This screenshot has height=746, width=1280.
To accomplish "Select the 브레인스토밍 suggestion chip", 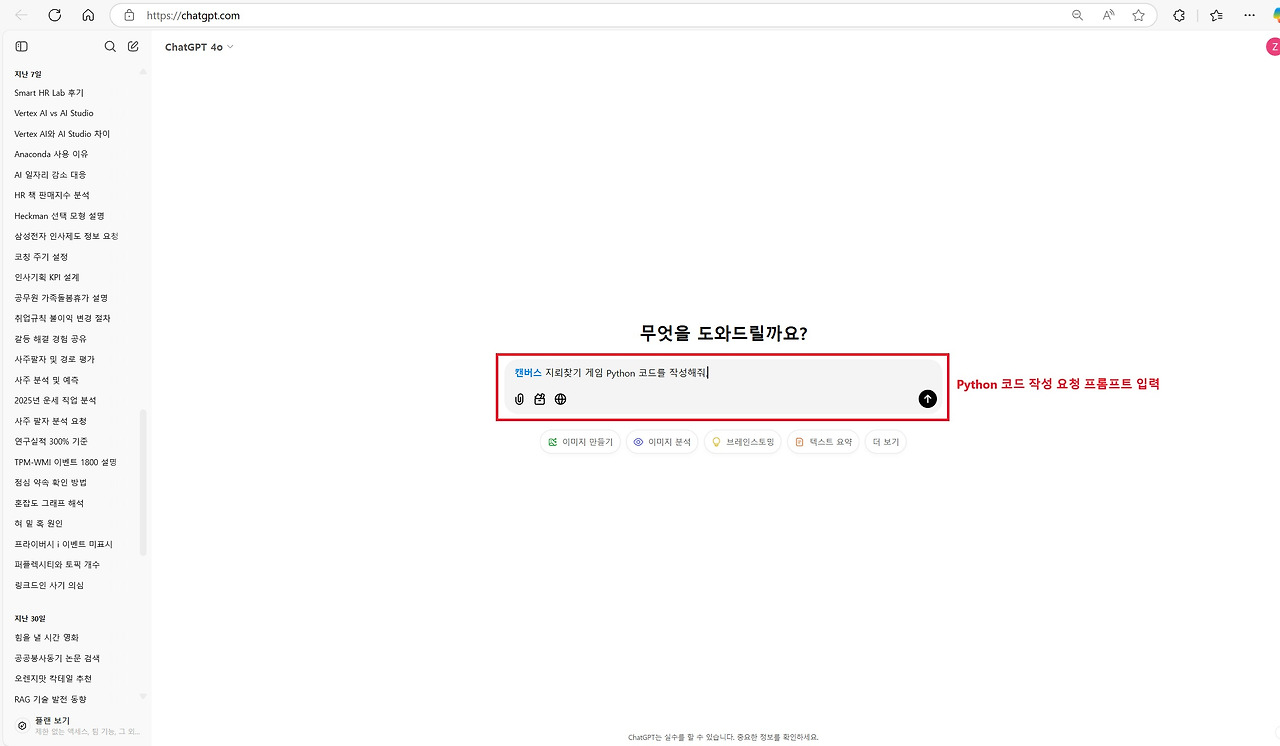I will [743, 442].
